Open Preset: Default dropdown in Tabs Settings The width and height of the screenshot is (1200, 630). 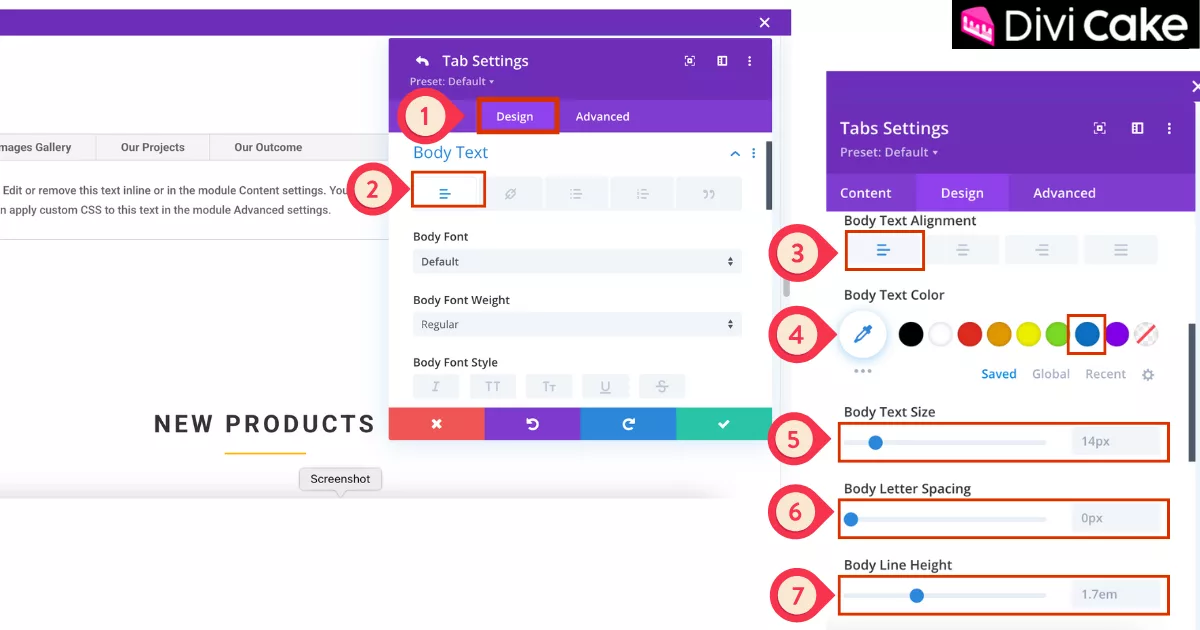(x=889, y=152)
